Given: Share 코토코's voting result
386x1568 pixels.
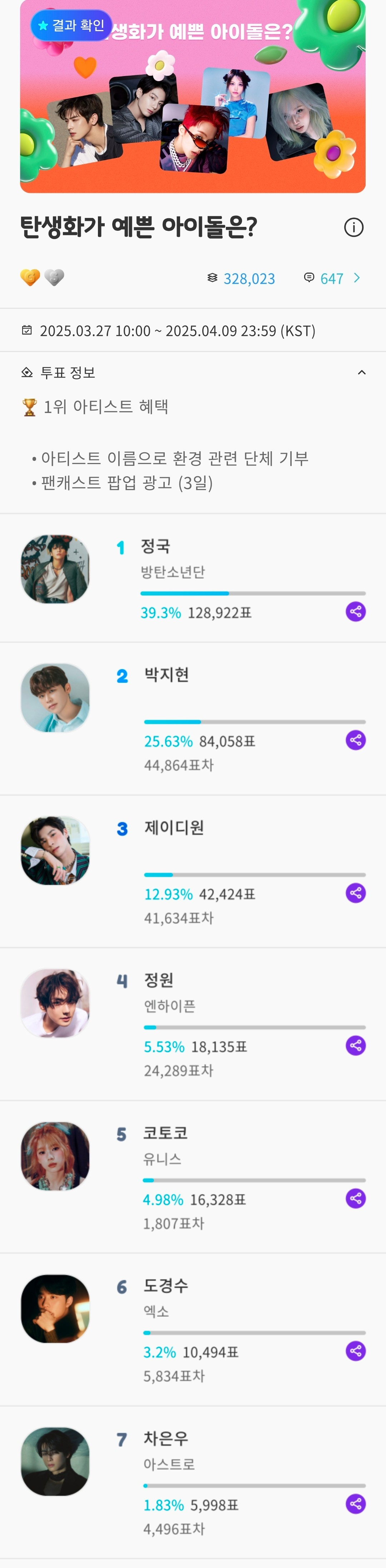Looking at the screenshot, I should (356, 1198).
